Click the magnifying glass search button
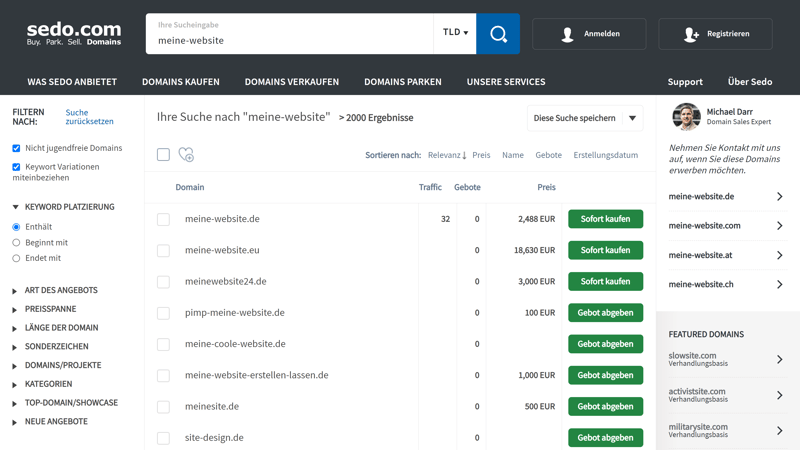Viewport: 800px width, 450px height. point(498,34)
